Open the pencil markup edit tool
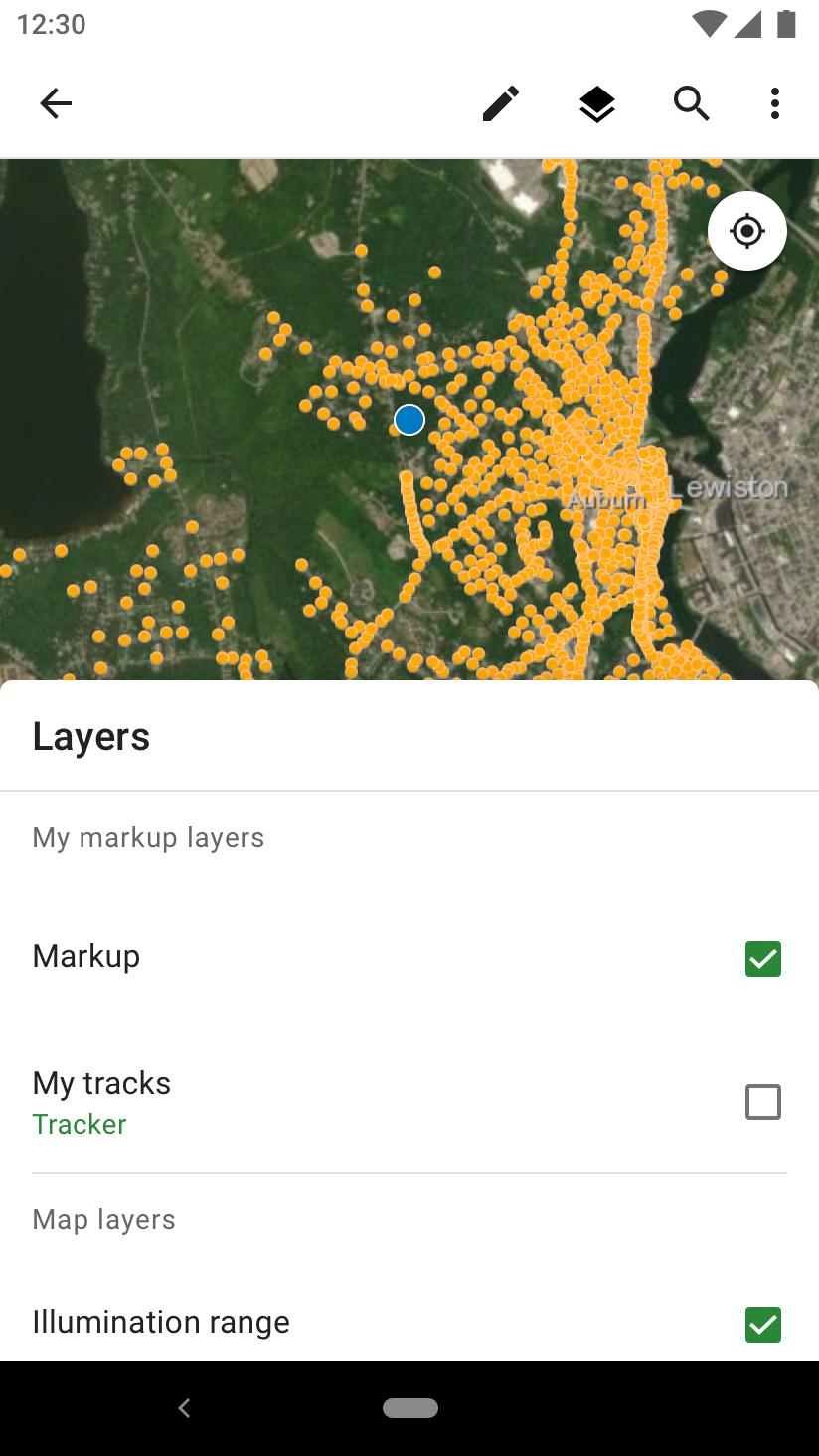This screenshot has width=819, height=1456. (501, 103)
